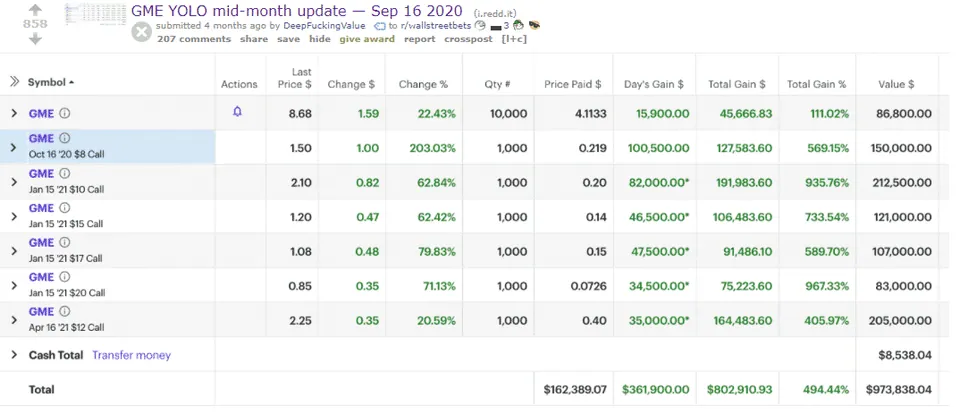This screenshot has width=960, height=414.
Task: Click the crosspost link
Action: point(468,39)
